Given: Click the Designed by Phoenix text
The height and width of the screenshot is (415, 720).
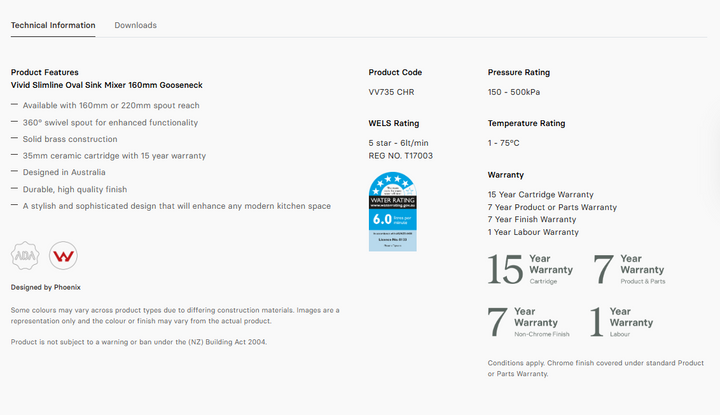Looking at the screenshot, I should (46, 287).
